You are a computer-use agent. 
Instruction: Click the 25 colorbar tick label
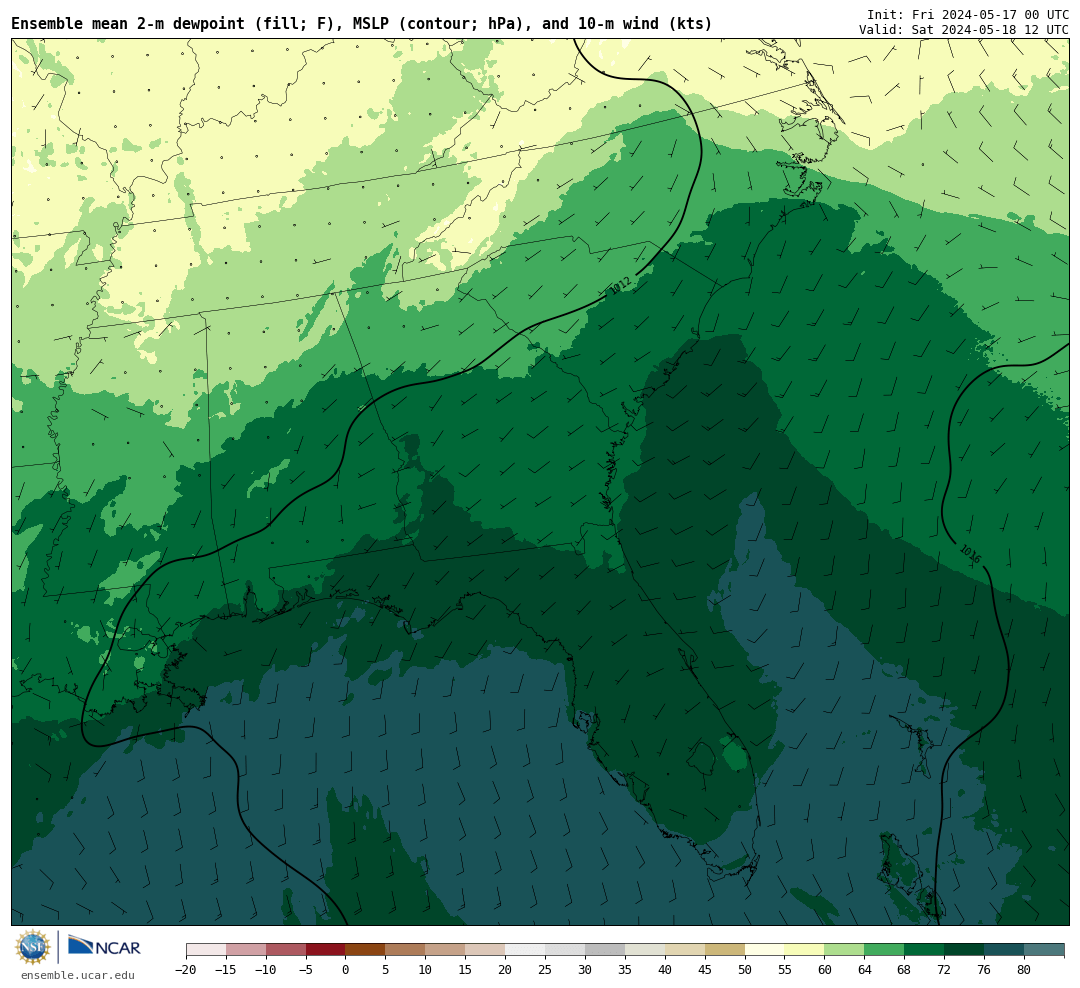545,969
